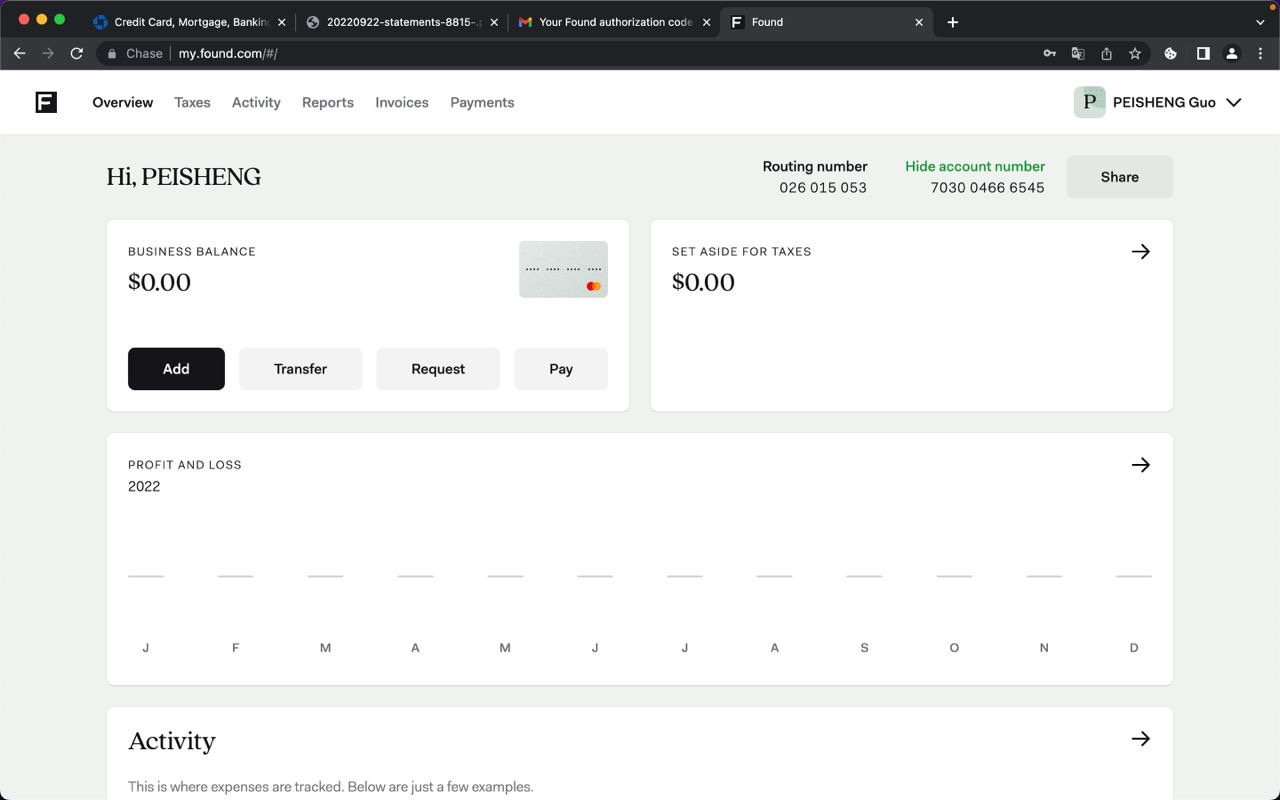Screen dimensions: 1280x800
Task: Click the browser share icon
Action: coord(1106,53)
